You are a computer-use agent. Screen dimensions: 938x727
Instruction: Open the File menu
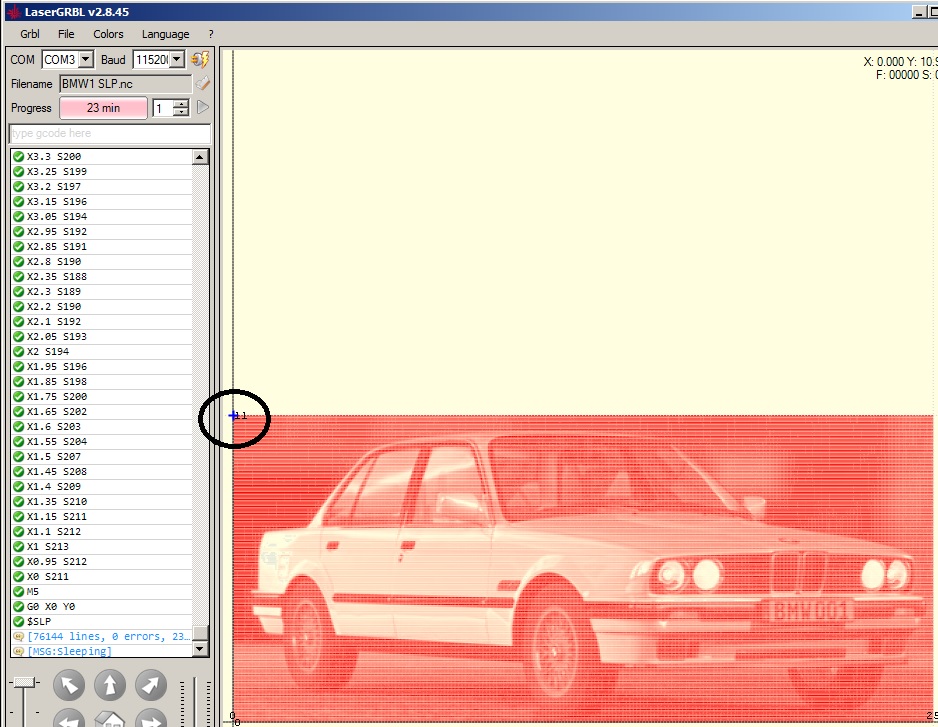[x=66, y=34]
